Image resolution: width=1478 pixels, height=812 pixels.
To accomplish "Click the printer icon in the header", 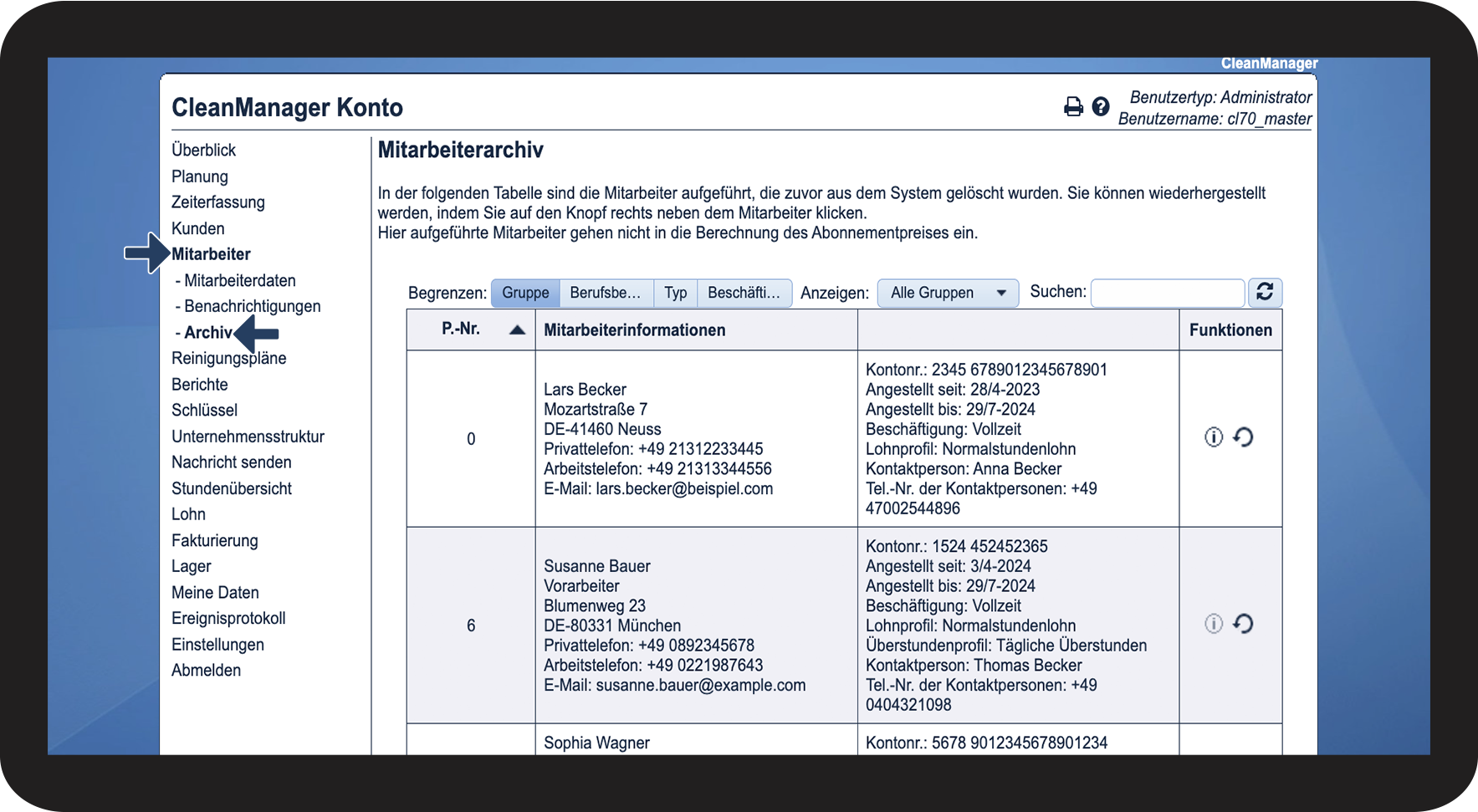I will (1073, 107).
